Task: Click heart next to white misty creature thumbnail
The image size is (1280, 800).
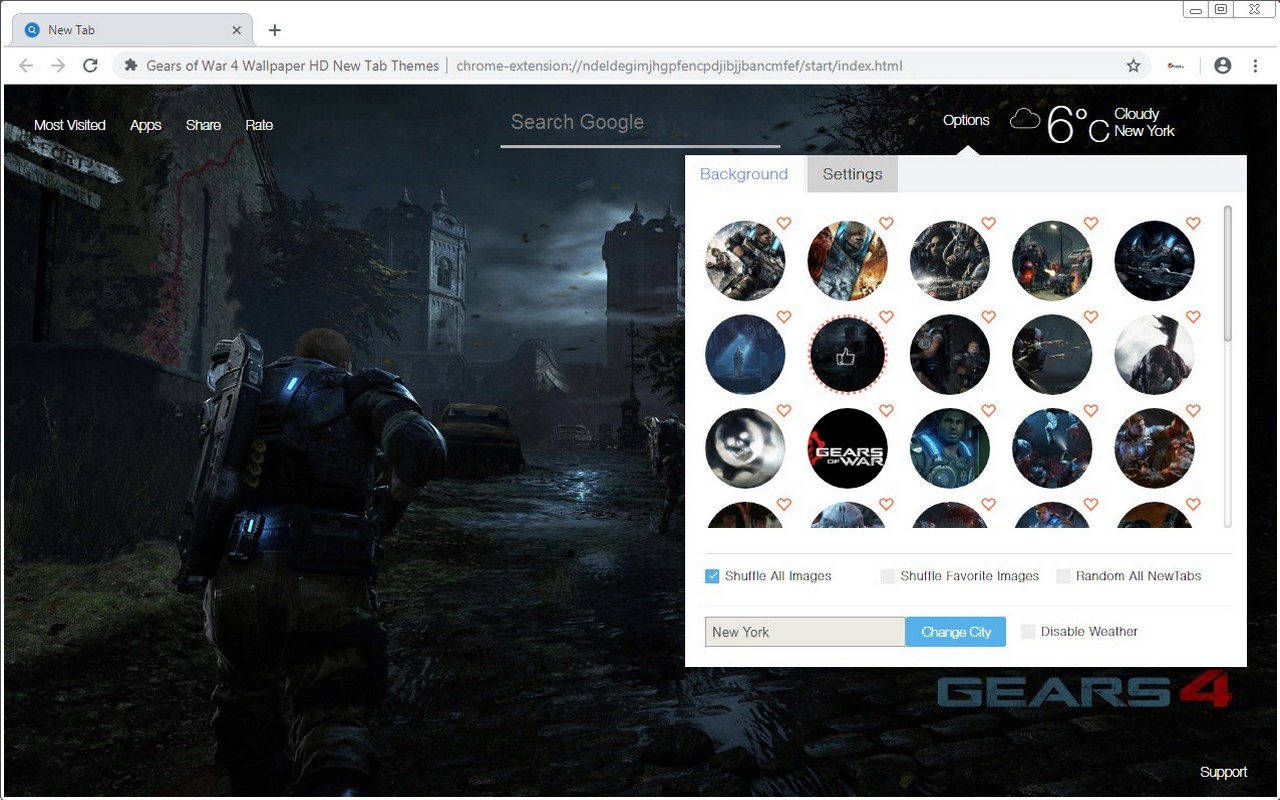Action: 1193,318
